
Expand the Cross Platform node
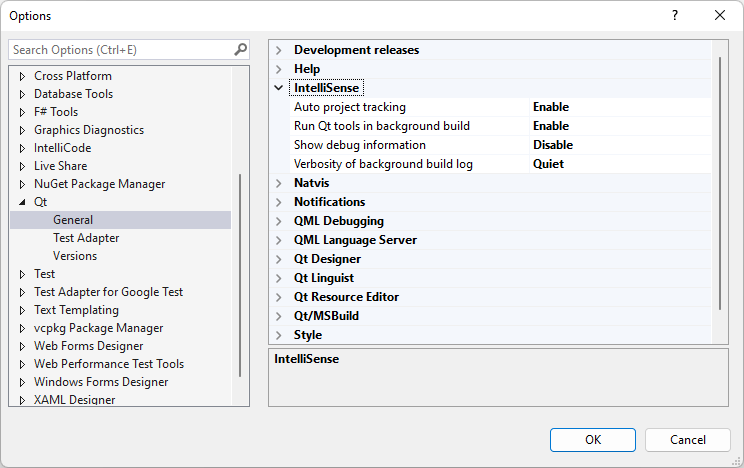click(x=22, y=76)
